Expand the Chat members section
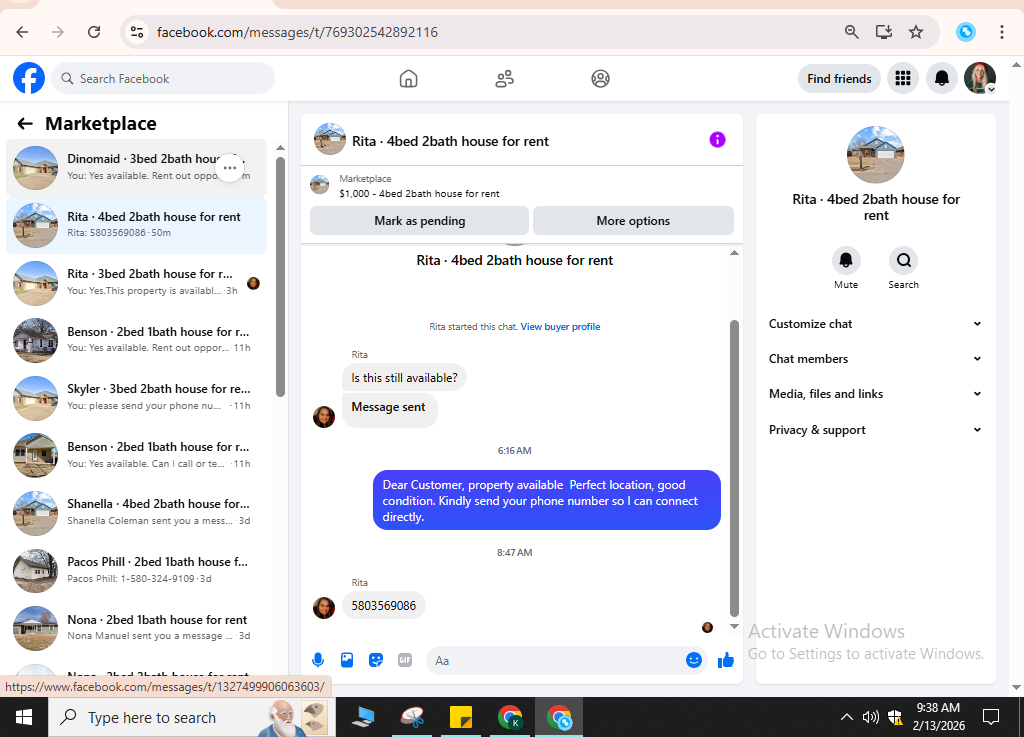Viewport: 1024px width, 737px height. 875,359
